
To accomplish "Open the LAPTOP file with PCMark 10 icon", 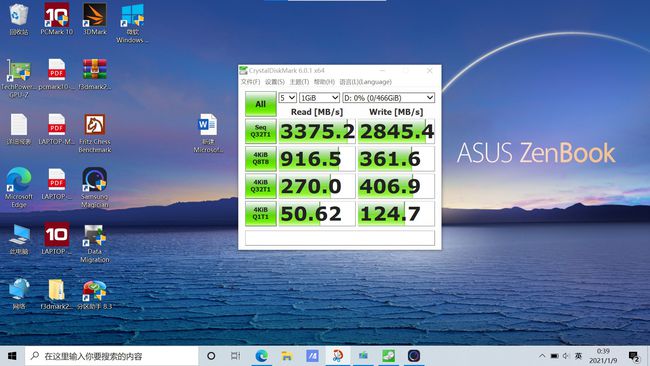I will [57, 239].
